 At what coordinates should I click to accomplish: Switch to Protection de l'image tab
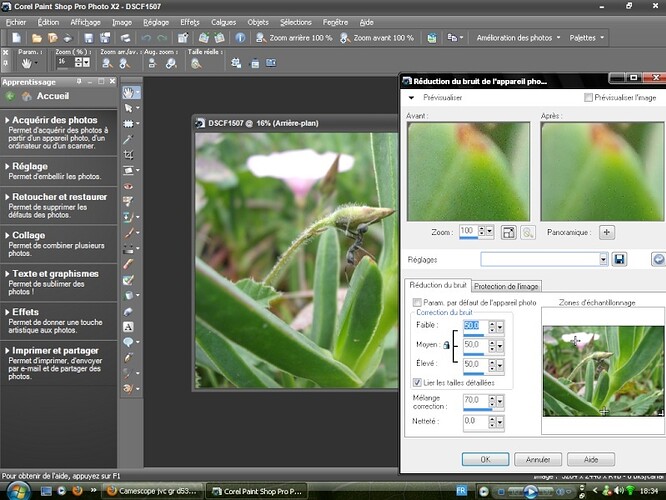point(507,286)
